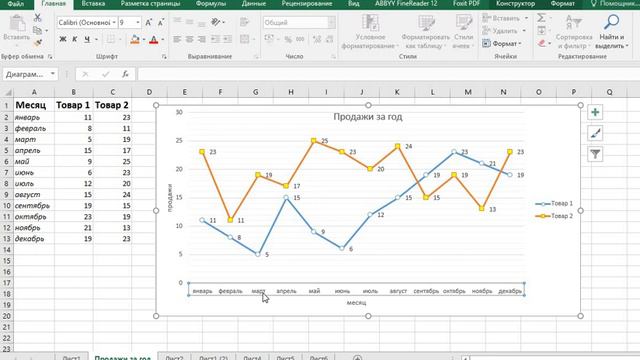
Task: Toggle bold (Ж) formatting
Action: point(63,39)
